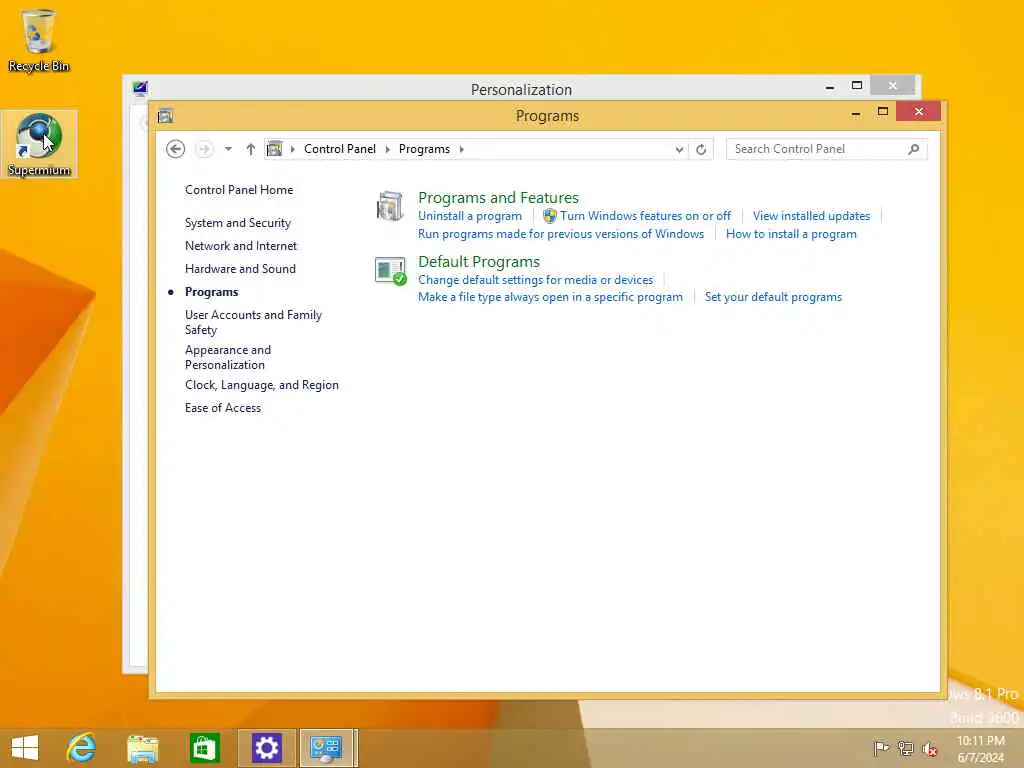Click the Personalization window title bar icon
Image resolution: width=1024 pixels, height=768 pixels.
pyautogui.click(x=140, y=88)
